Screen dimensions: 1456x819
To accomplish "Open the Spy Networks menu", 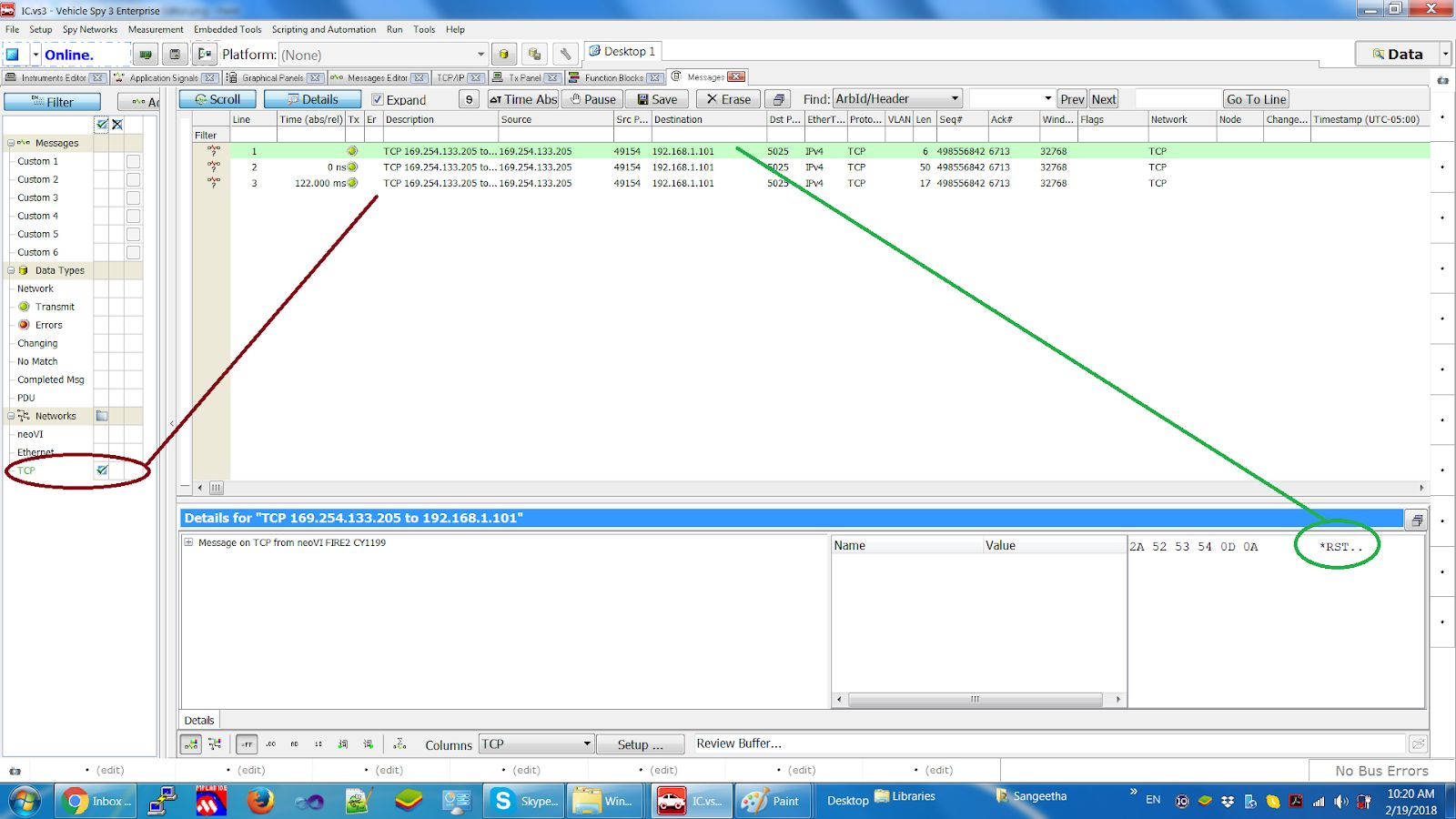I will (x=89, y=29).
